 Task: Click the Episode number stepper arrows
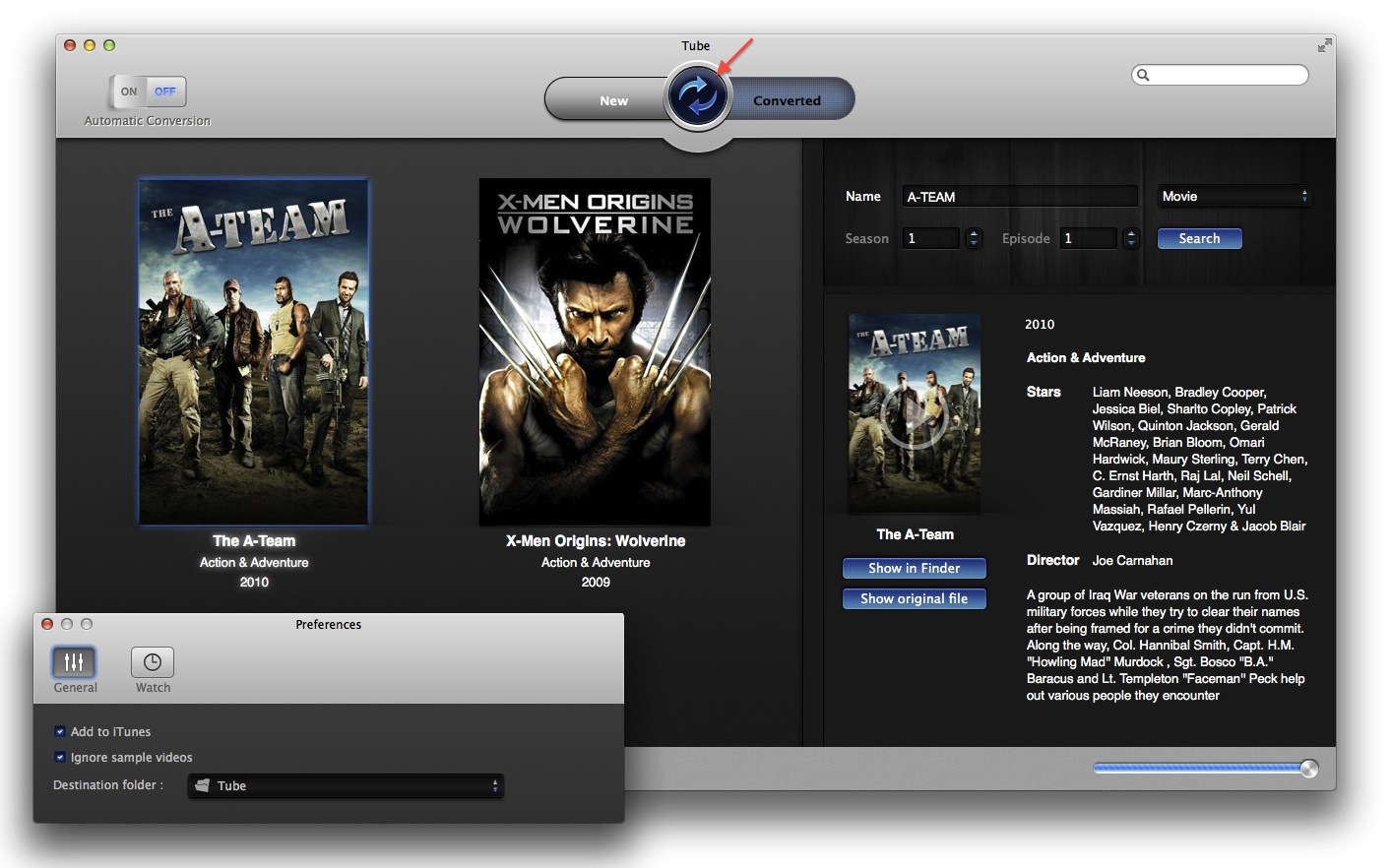pyautogui.click(x=1131, y=238)
